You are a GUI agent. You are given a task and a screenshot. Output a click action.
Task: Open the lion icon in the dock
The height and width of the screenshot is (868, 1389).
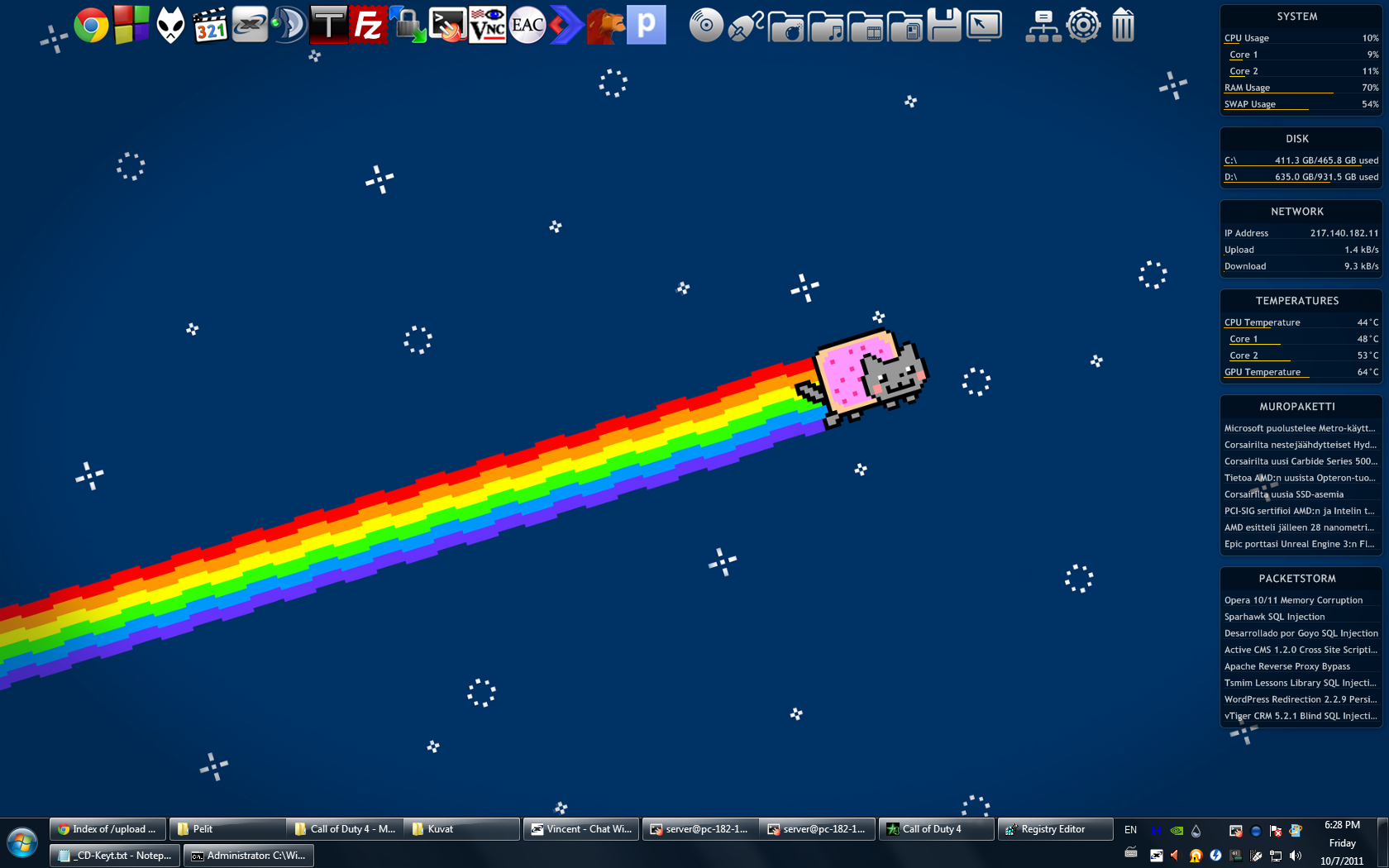click(605, 26)
